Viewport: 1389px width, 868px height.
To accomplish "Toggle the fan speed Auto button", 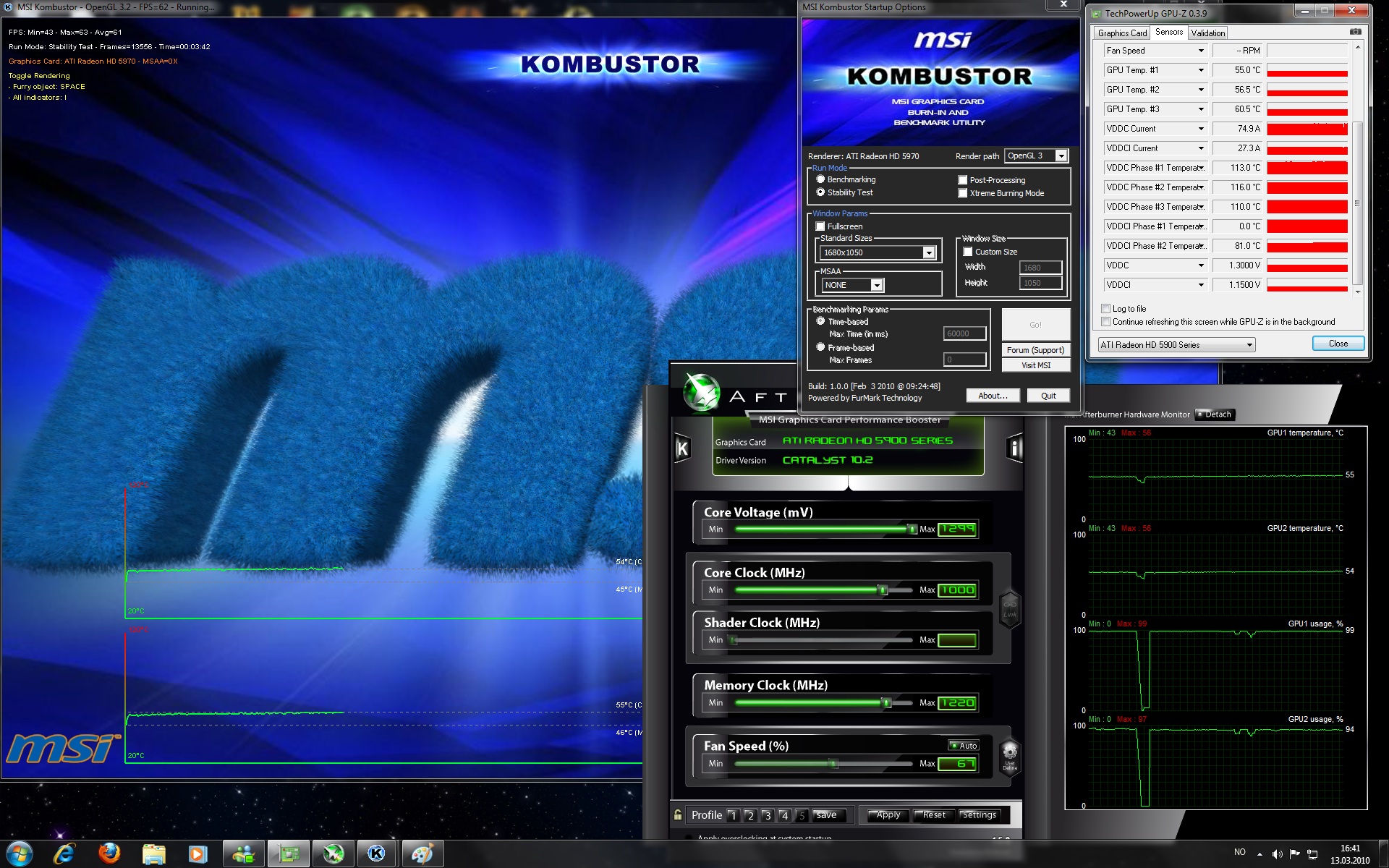I will [964, 746].
